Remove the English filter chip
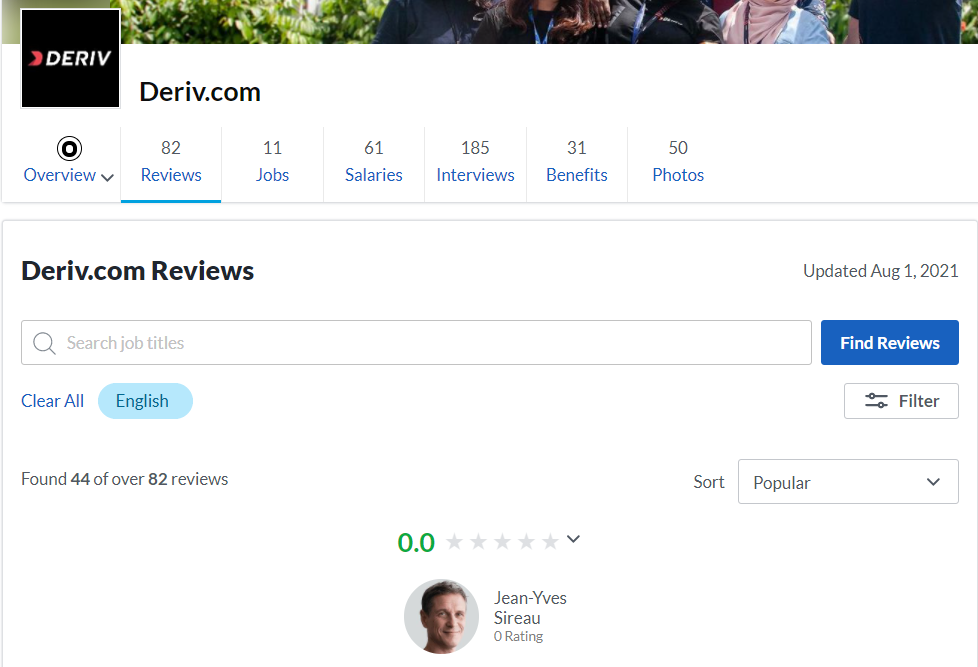The height and width of the screenshot is (667, 978). (145, 401)
